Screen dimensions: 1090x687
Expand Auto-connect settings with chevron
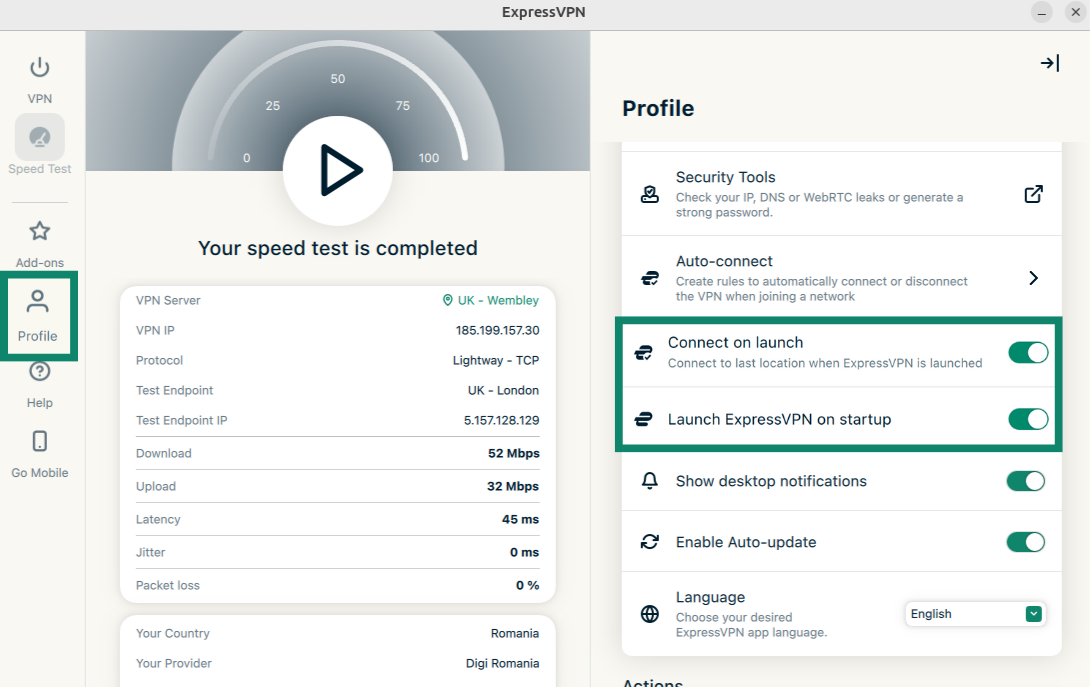(1034, 278)
